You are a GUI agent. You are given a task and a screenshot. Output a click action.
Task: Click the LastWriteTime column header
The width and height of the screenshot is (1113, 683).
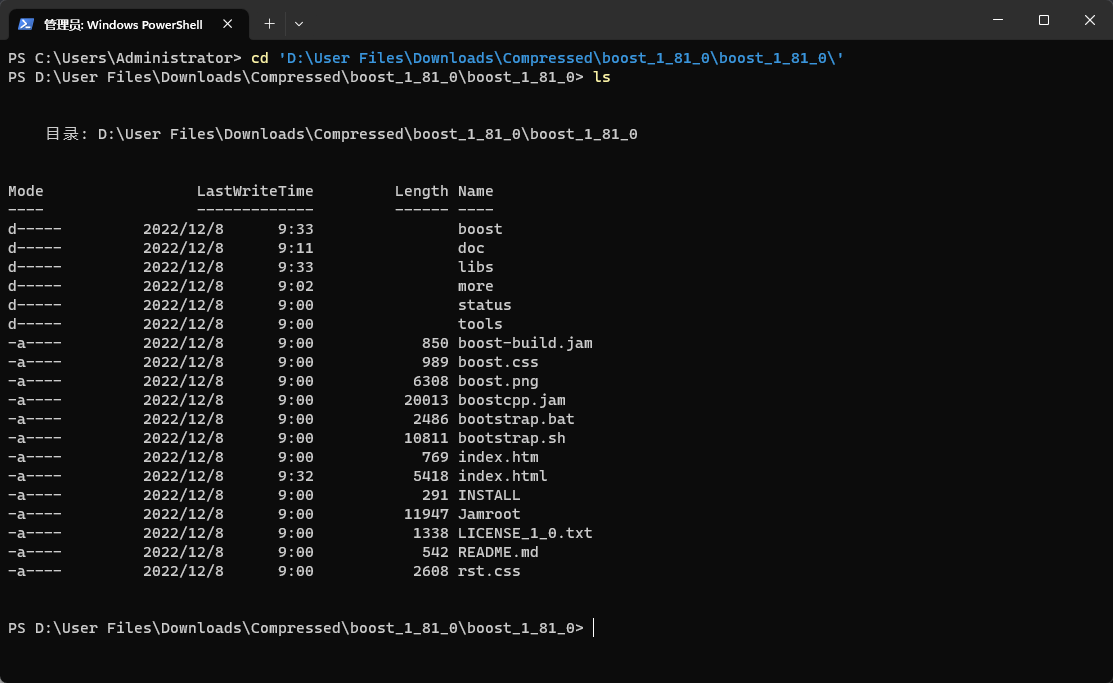[x=255, y=191]
